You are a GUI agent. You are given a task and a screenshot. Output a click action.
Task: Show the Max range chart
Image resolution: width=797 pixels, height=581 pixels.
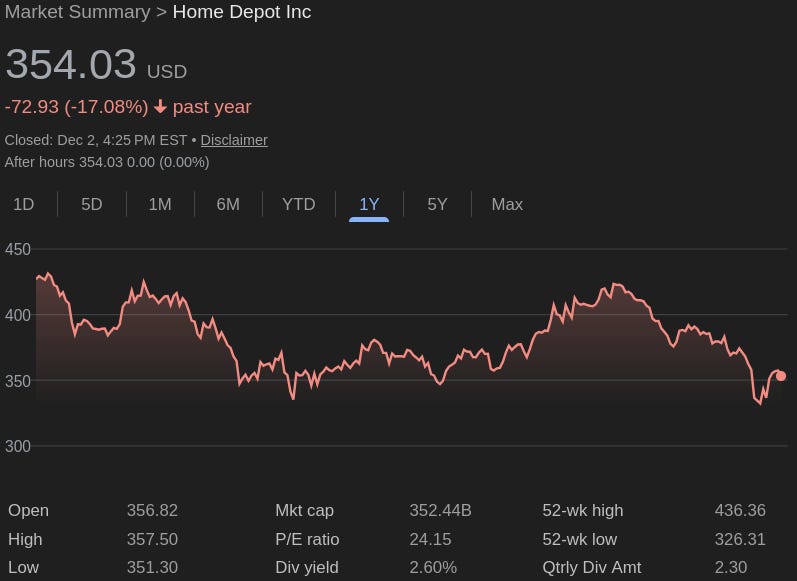(x=507, y=204)
